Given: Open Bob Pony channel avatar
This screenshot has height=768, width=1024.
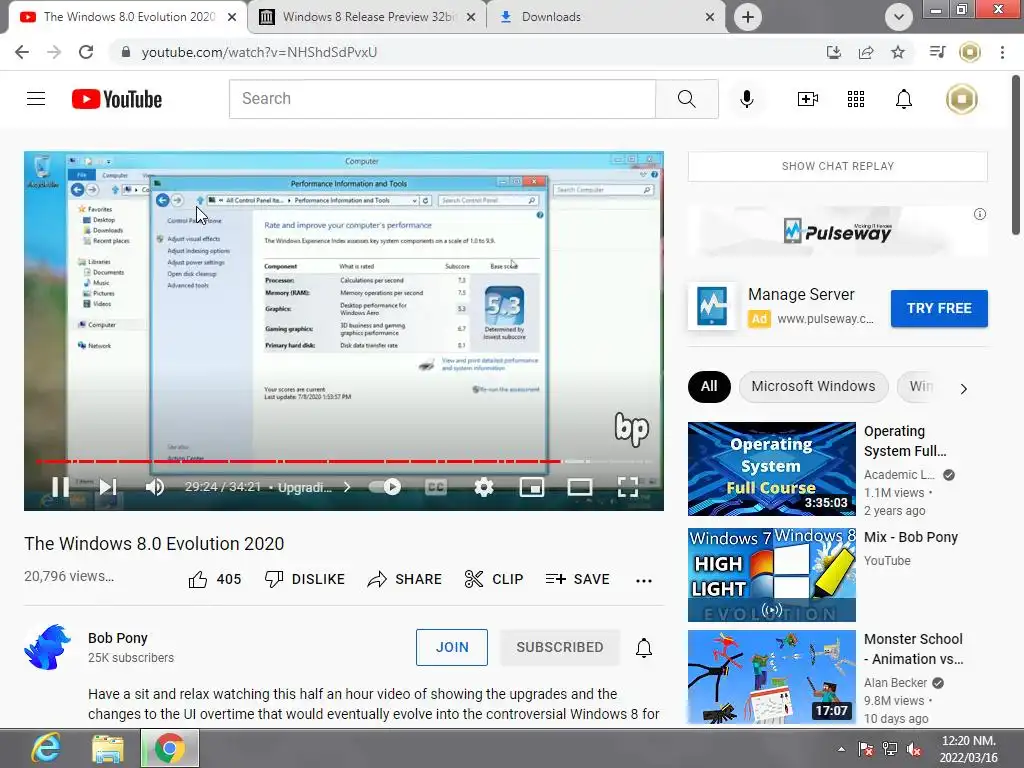Looking at the screenshot, I should pos(47,647).
